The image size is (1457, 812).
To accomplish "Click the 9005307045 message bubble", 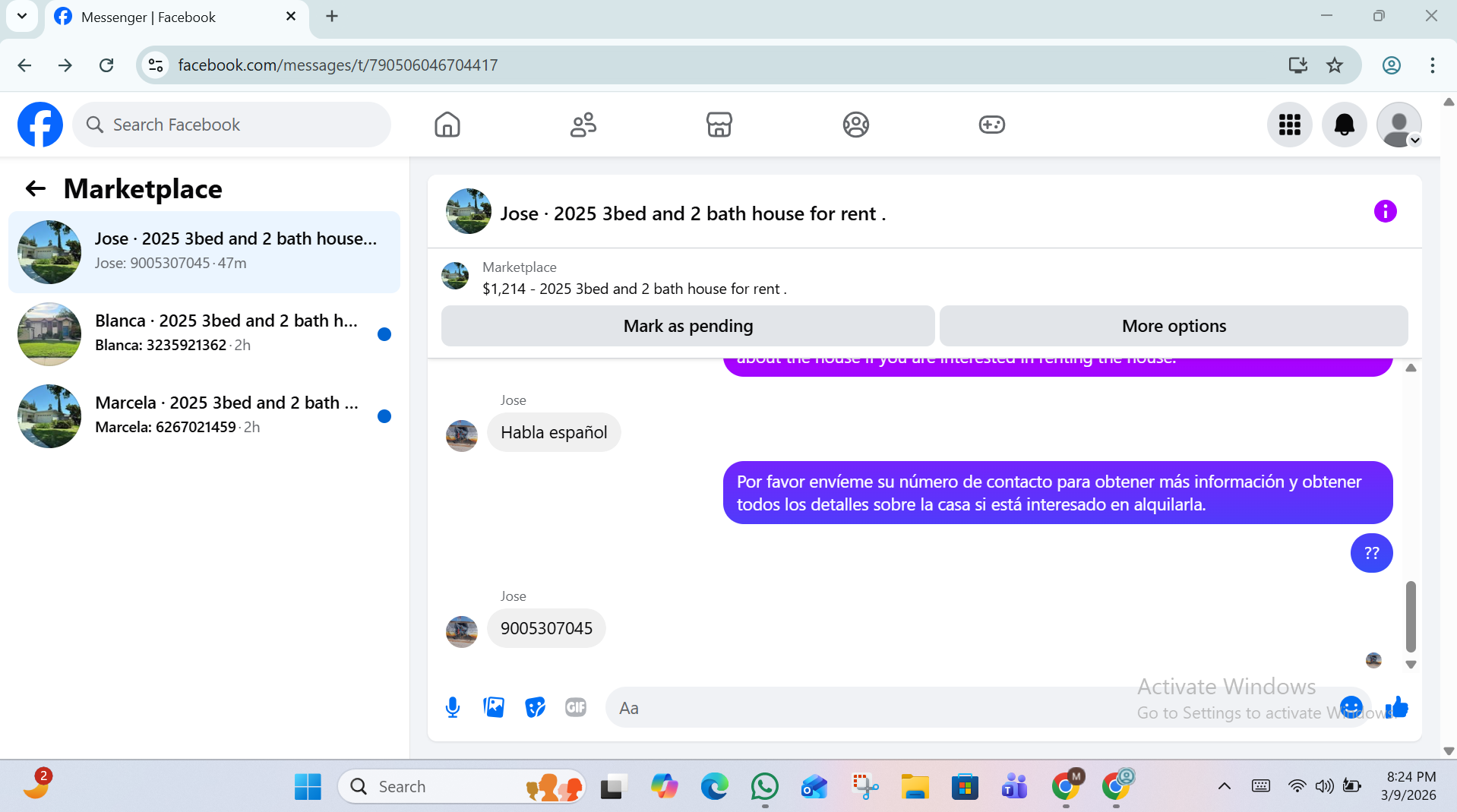I will tap(546, 628).
